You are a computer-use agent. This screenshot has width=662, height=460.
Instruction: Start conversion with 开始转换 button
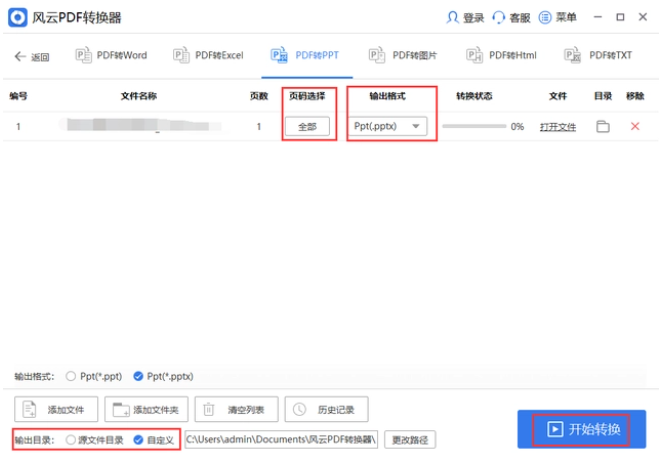click(x=581, y=429)
